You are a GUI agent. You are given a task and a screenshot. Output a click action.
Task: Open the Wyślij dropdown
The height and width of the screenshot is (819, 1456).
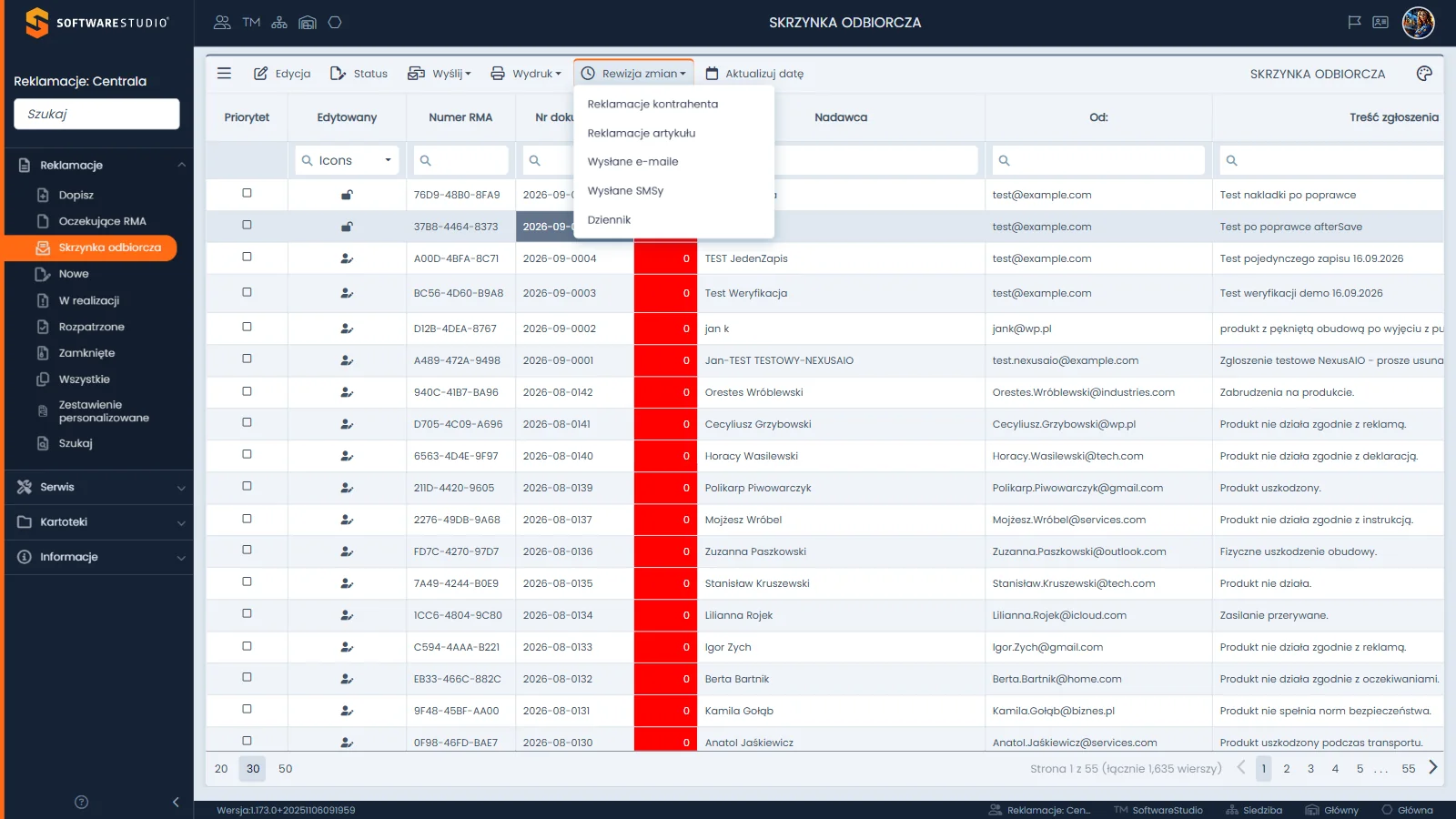tap(440, 74)
